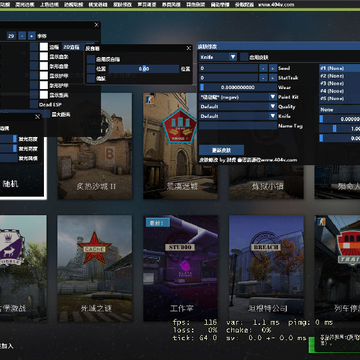Close the middle panel with 0.00 slider
The height and width of the screenshot is (360, 360).
[189, 48]
